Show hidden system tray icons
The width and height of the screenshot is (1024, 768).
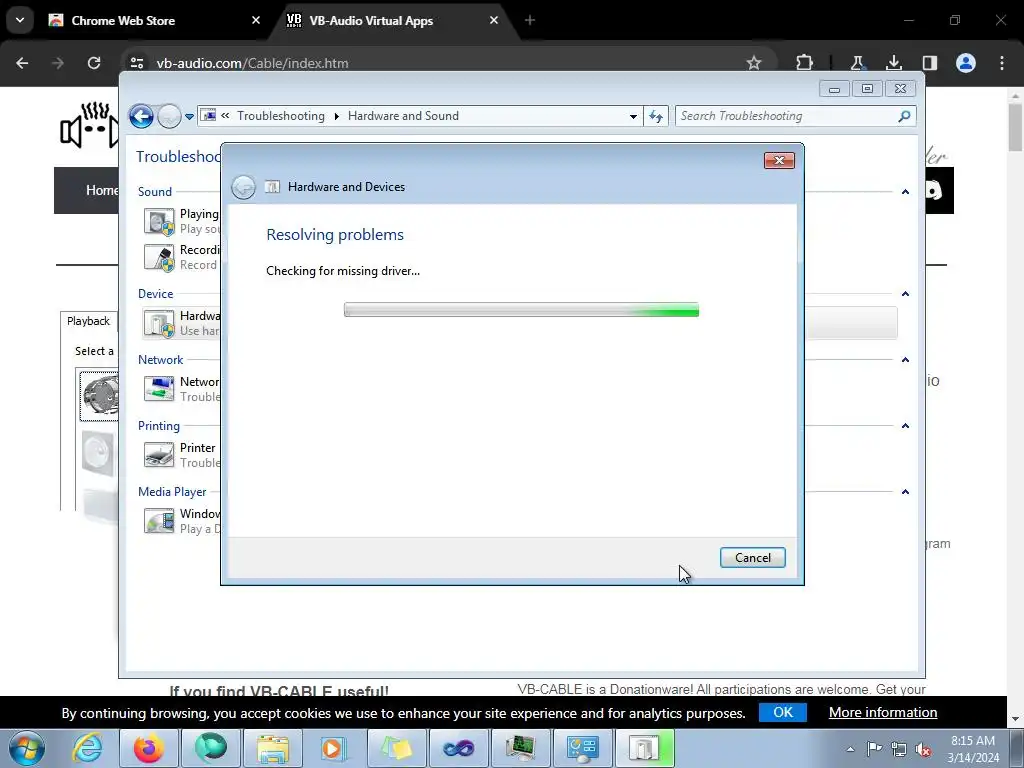[850, 749]
